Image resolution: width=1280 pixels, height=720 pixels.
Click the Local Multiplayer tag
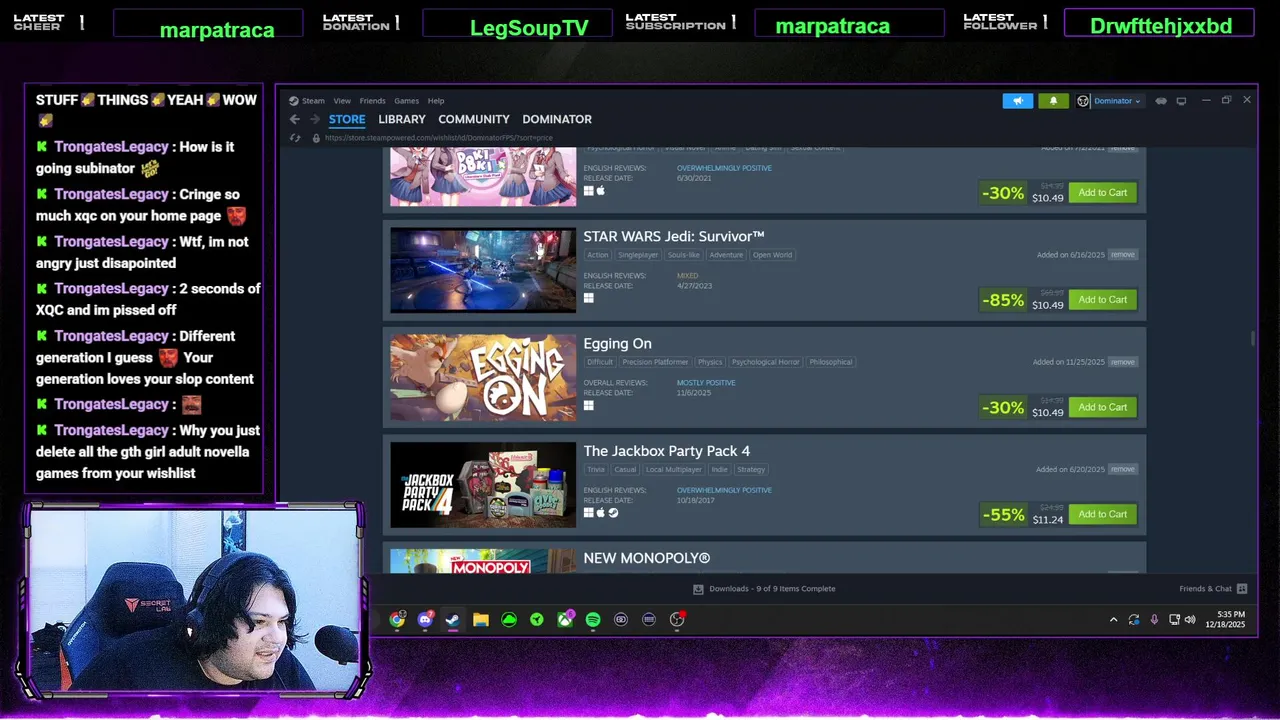click(674, 469)
